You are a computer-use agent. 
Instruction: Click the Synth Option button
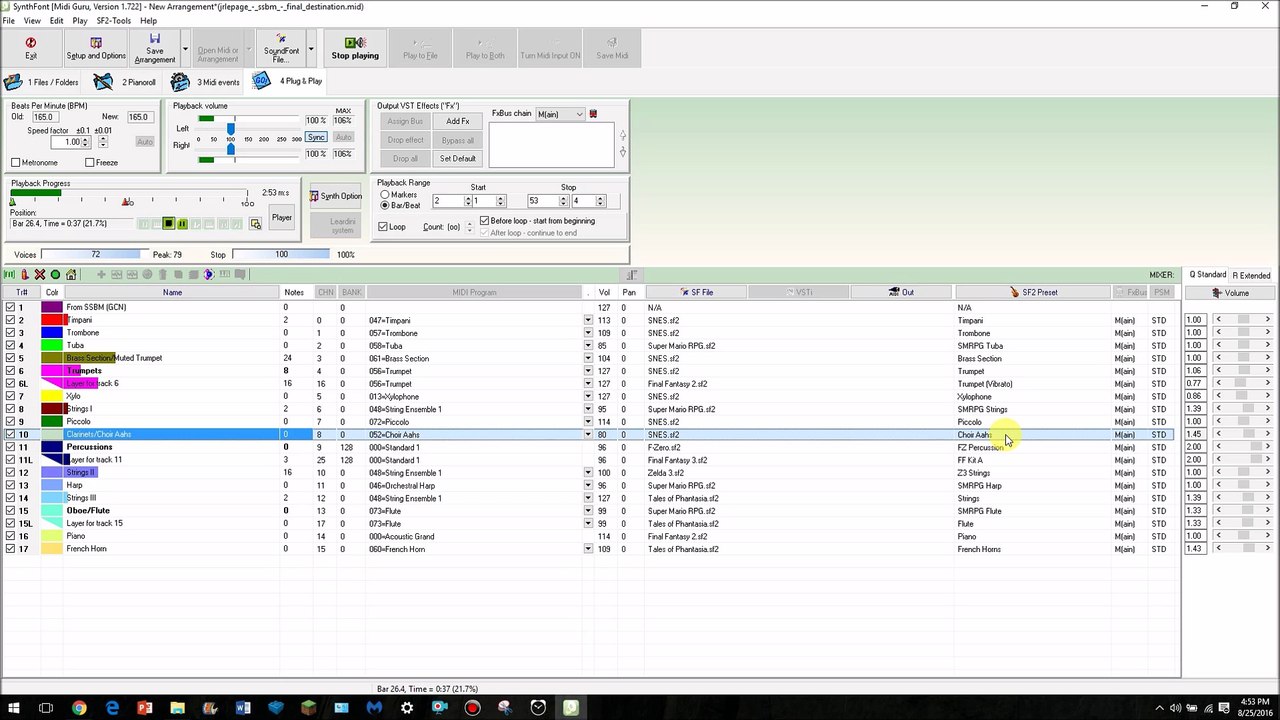point(336,196)
